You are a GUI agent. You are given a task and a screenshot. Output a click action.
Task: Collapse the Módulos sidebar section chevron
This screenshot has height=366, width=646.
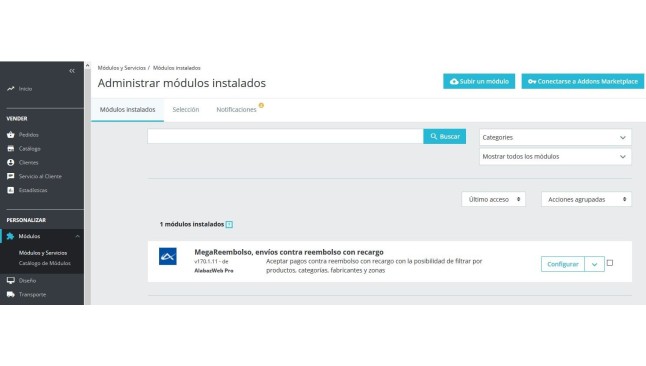[77, 236]
